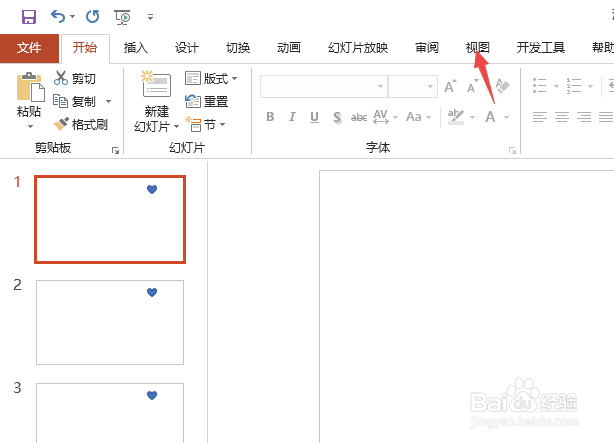Open Aa change case menu
The image size is (614, 443).
coord(419,117)
